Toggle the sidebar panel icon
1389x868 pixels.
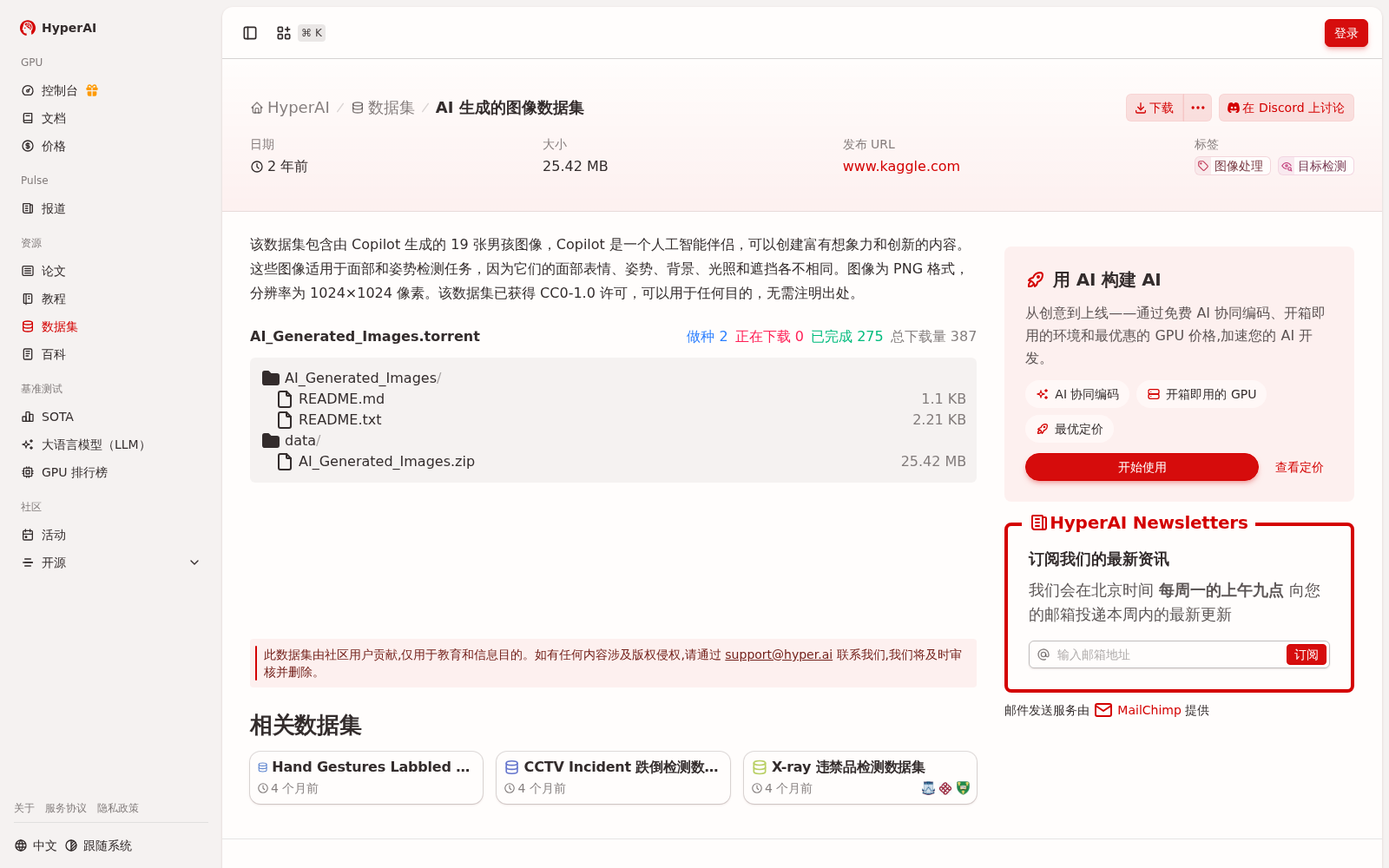tap(250, 33)
